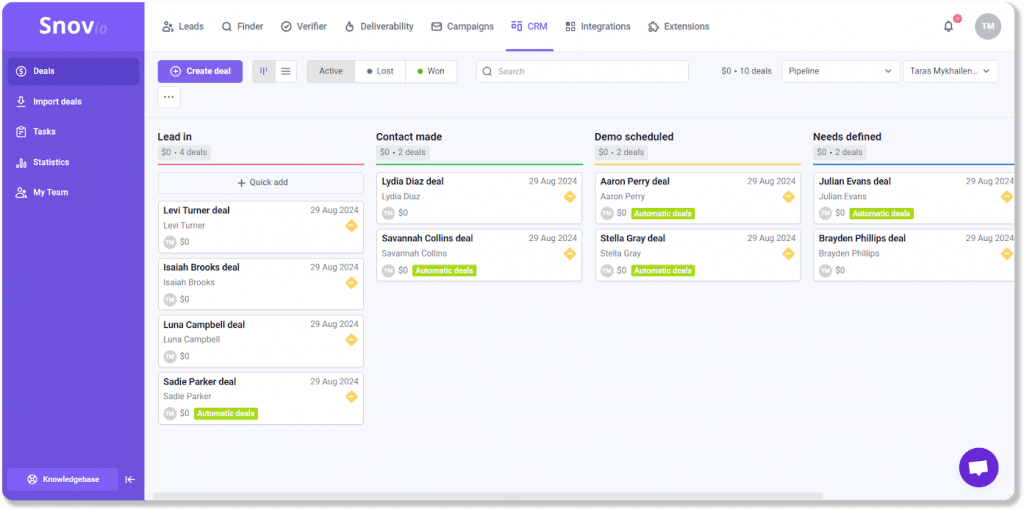Click Automatic deals tag on Savannah Collins deal
Viewport: 1024px width, 510px height.
point(444,270)
